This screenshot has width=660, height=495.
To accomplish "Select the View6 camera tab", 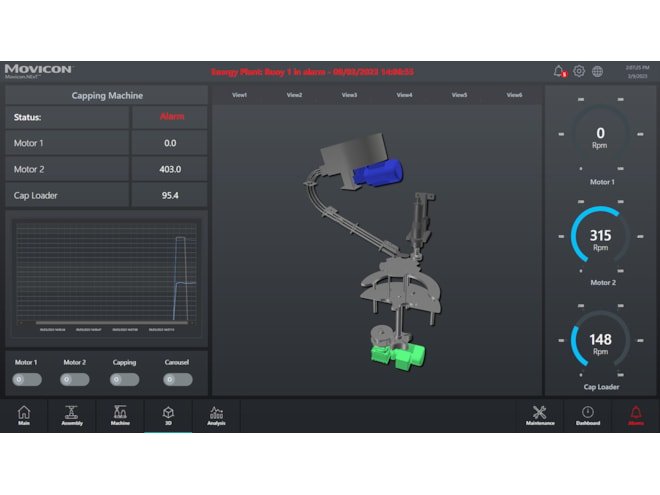I will [514, 95].
